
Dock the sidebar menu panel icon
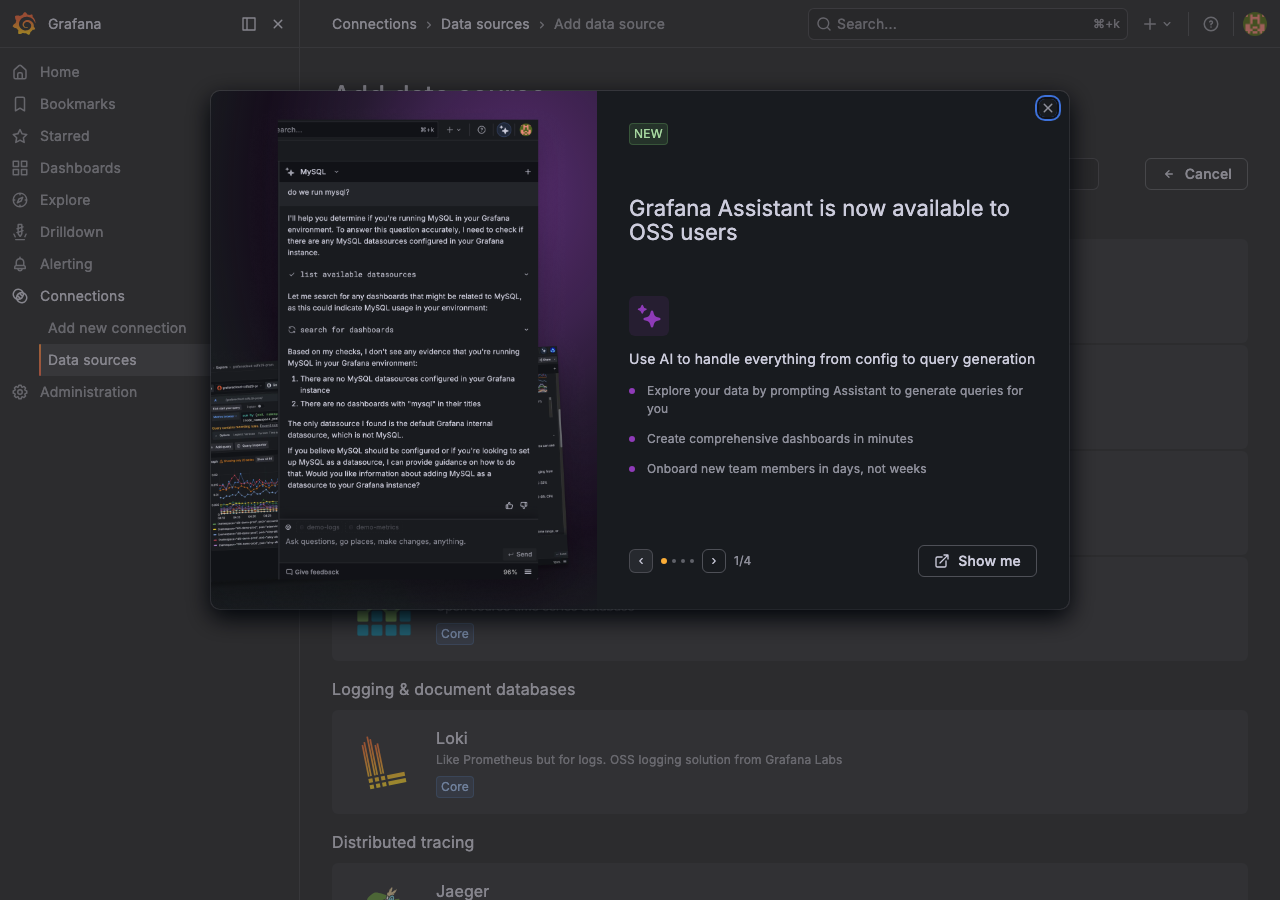click(249, 24)
